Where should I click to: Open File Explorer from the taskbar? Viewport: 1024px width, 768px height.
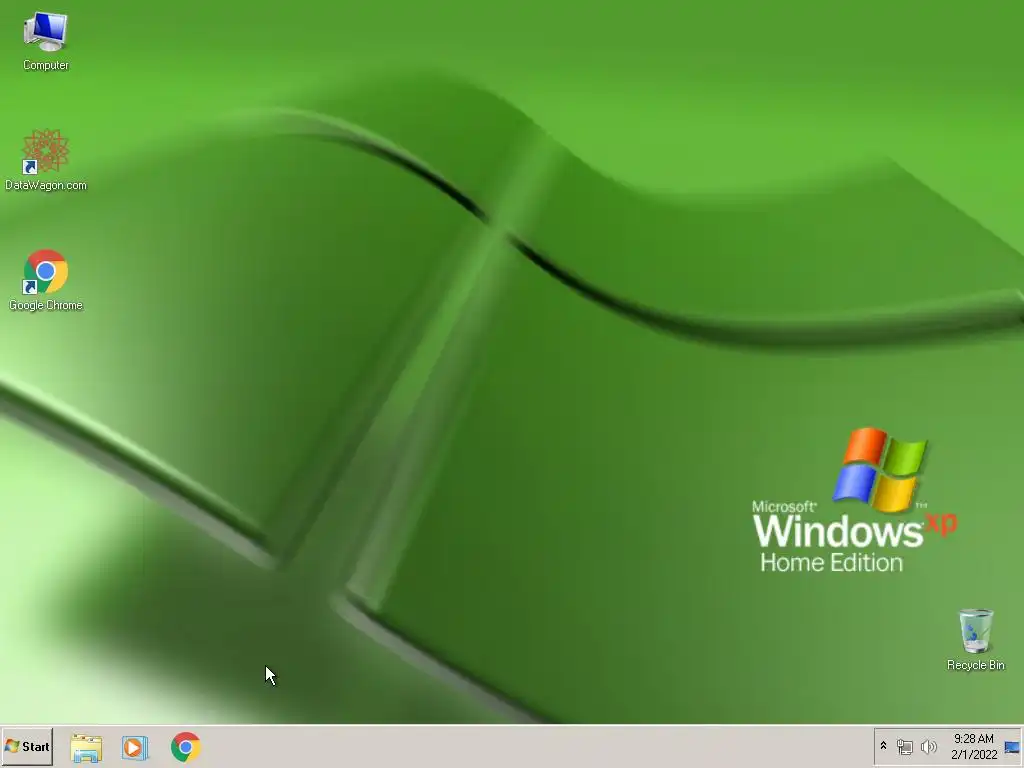click(x=86, y=748)
